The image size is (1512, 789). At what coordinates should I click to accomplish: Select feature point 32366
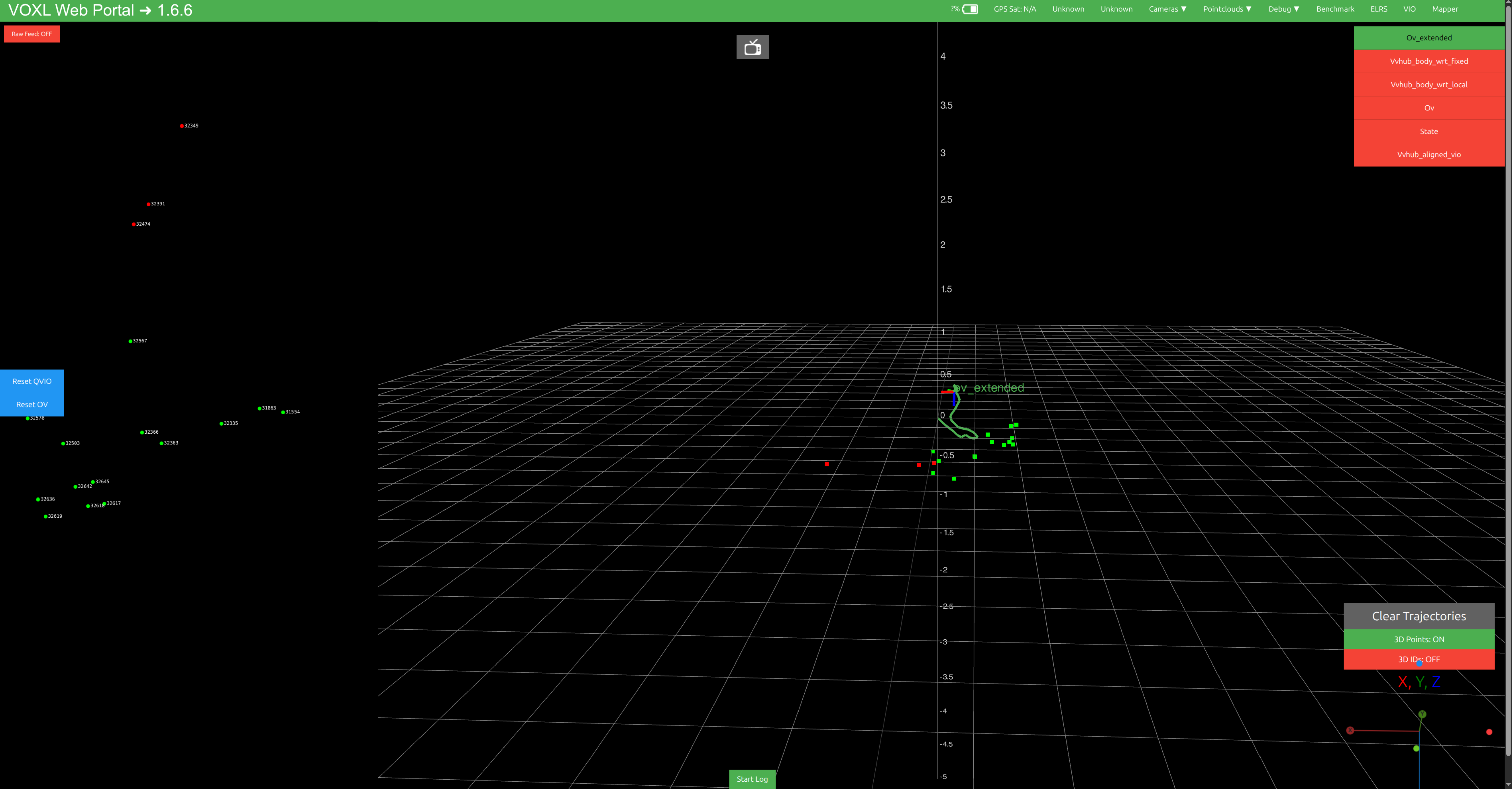[142, 433]
